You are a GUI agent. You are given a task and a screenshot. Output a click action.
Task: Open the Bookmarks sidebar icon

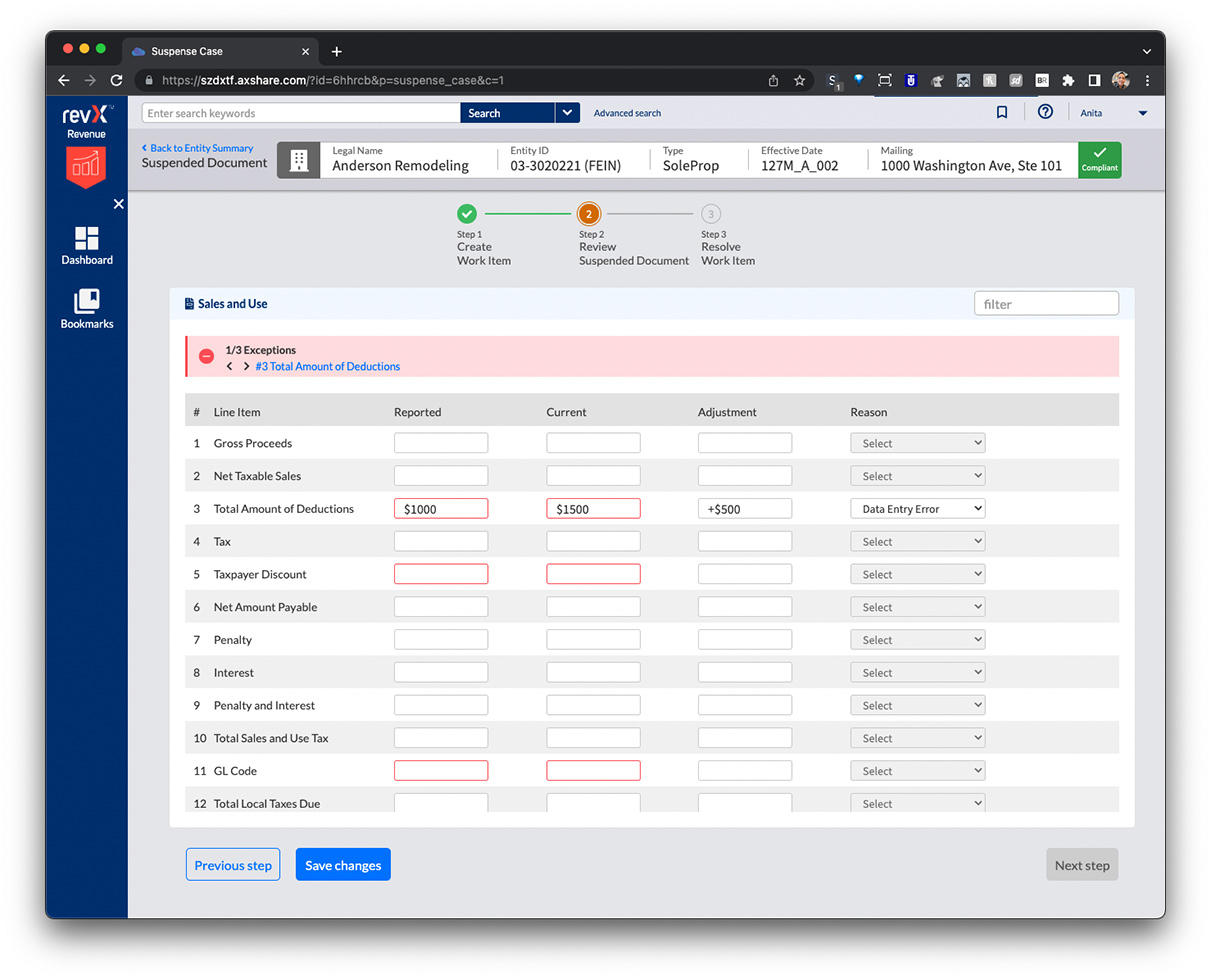point(87,309)
